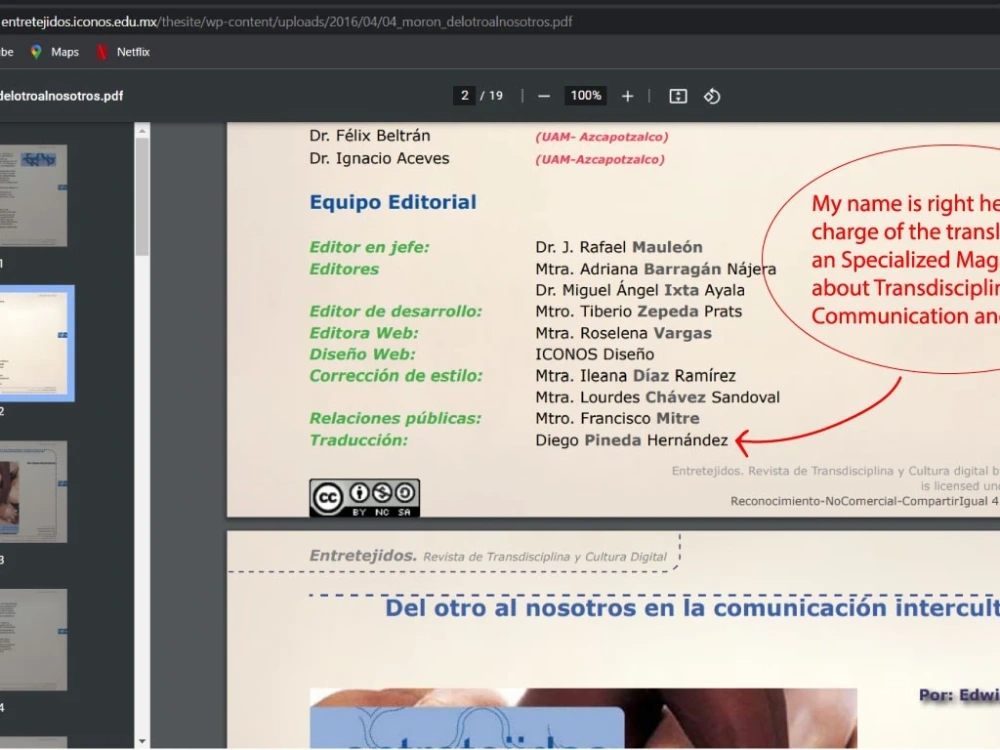1000x750 pixels.
Task: Click 'Relaciones públicas:' label
Action: [395, 418]
